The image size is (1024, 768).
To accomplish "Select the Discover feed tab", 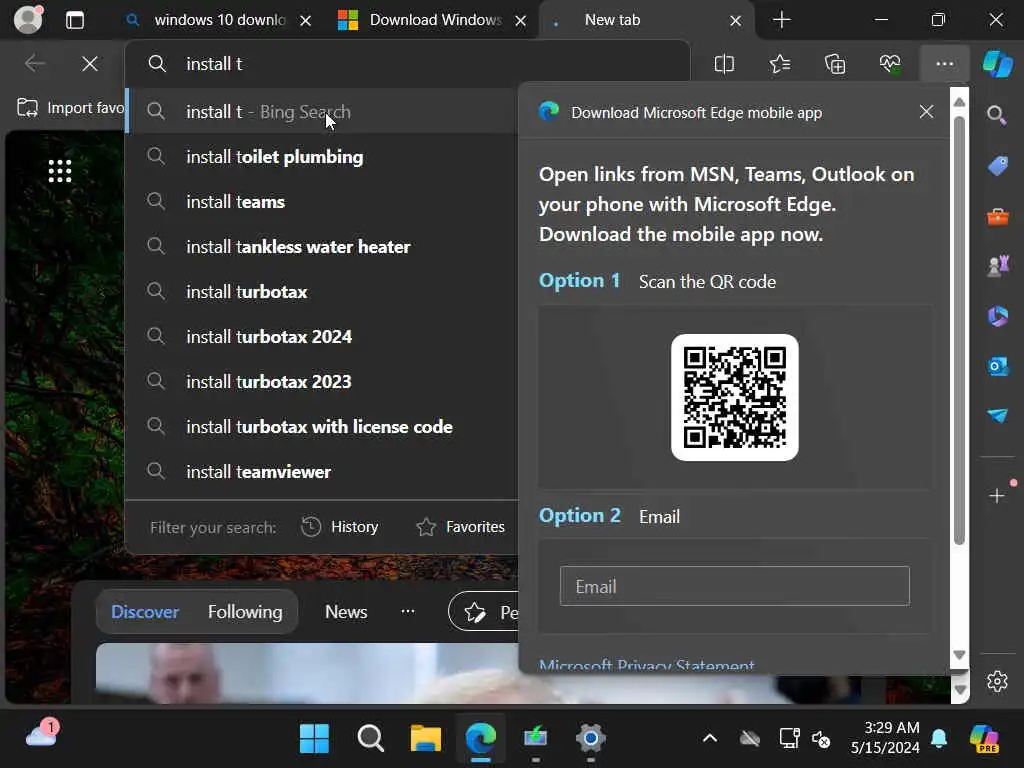I will pos(145,612).
